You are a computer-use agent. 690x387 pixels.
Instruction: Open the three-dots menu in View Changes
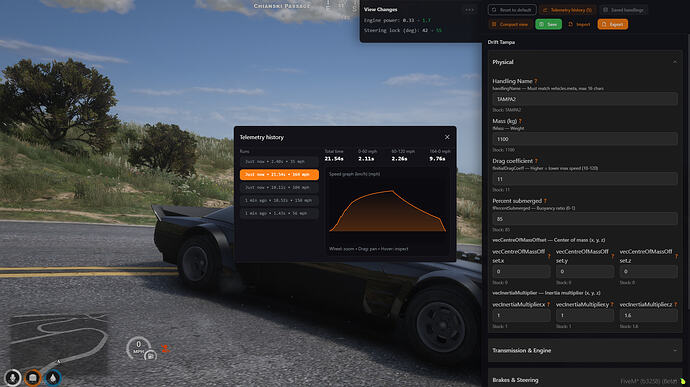tap(470, 10)
